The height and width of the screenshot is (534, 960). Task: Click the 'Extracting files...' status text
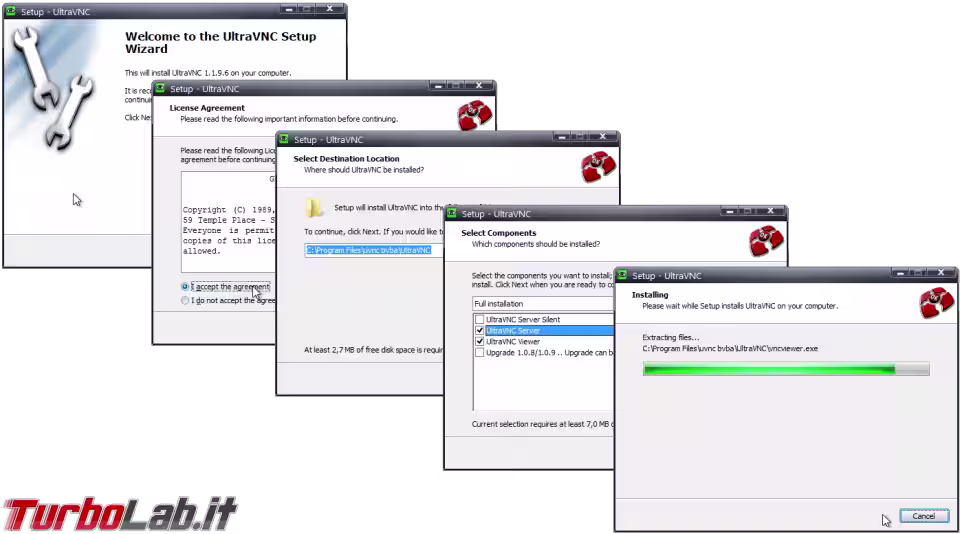coord(670,337)
